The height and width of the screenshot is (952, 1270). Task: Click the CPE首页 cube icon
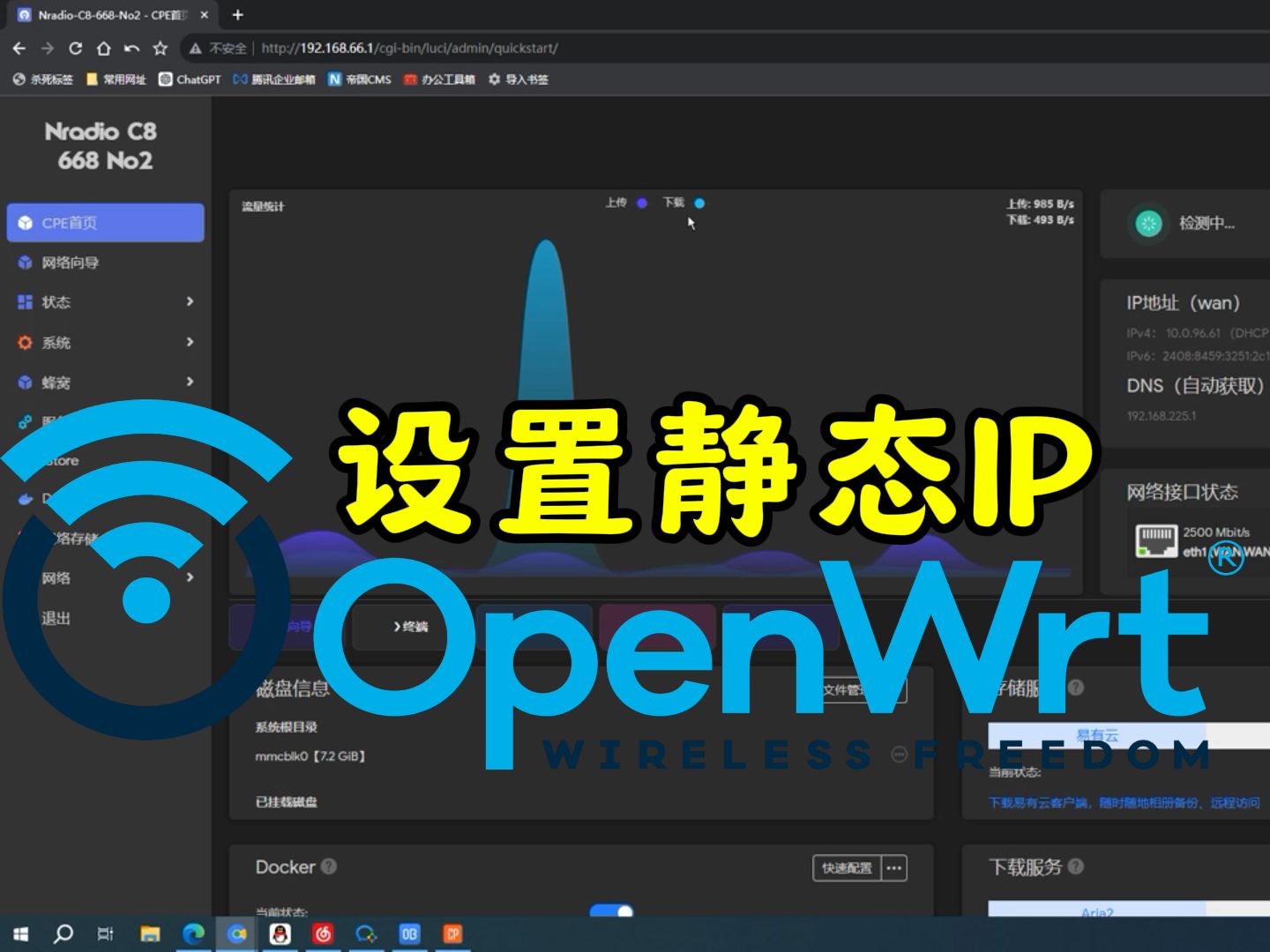(x=25, y=223)
